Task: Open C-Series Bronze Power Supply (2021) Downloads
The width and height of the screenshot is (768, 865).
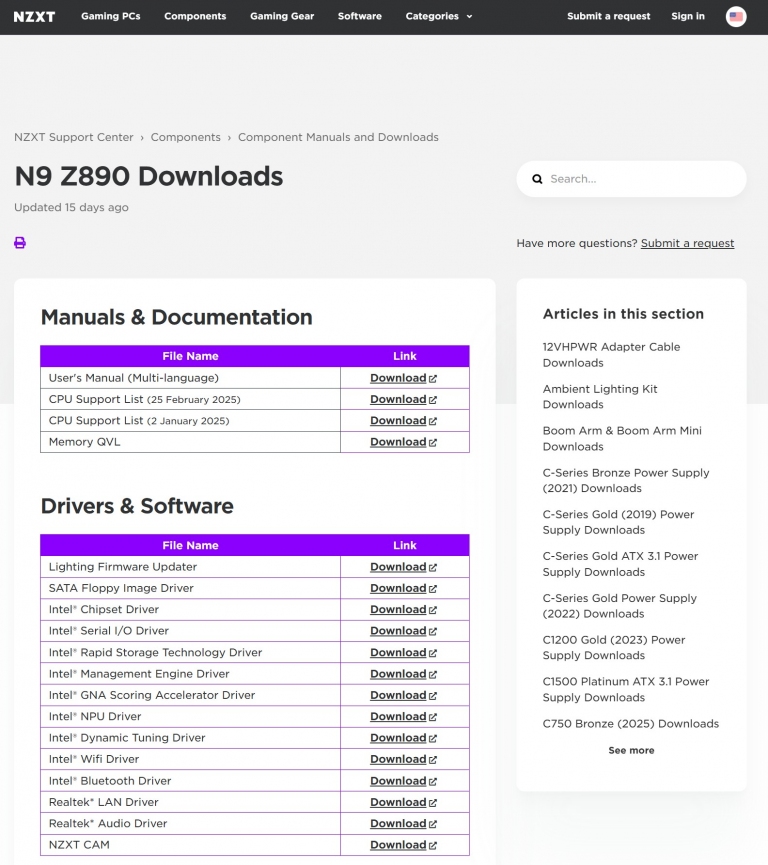Action: (626, 480)
